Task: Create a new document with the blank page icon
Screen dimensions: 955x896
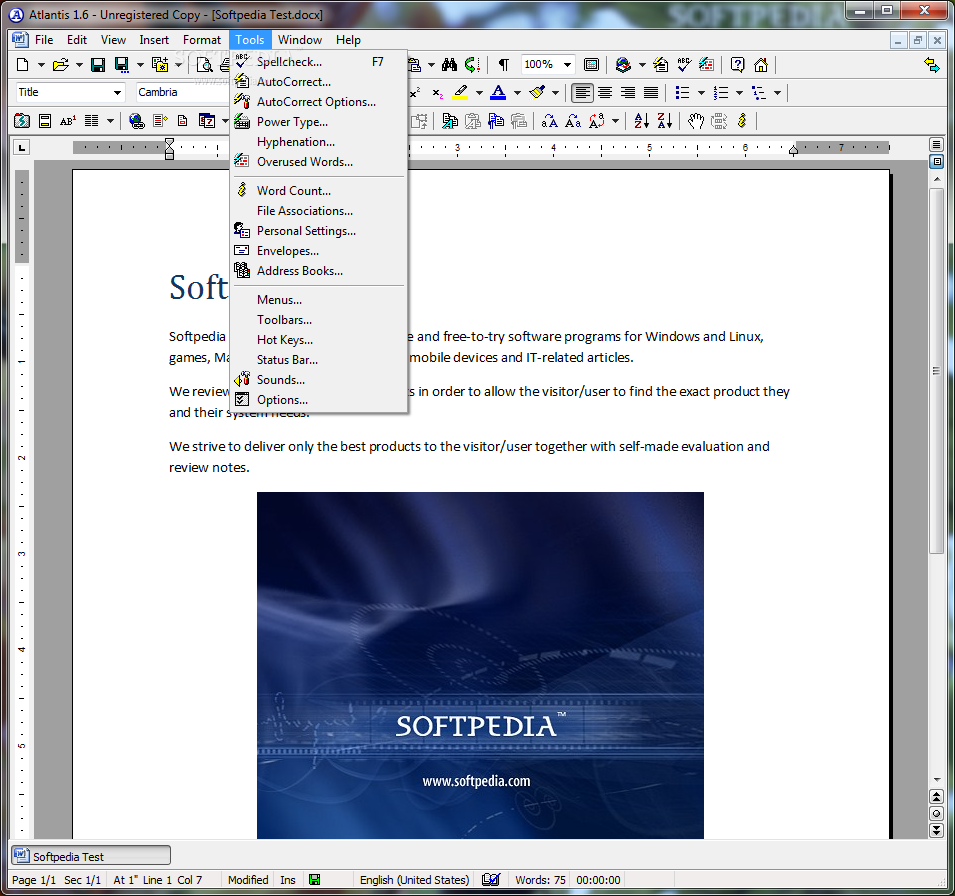Action: pos(23,65)
